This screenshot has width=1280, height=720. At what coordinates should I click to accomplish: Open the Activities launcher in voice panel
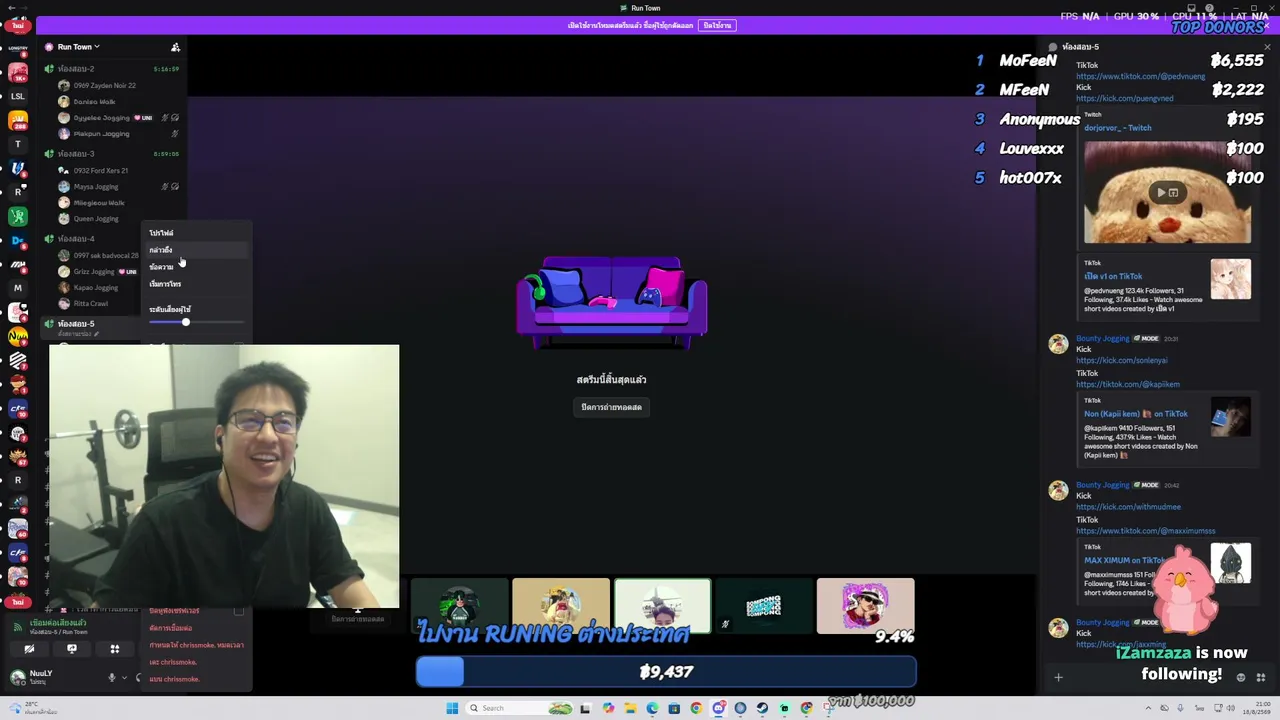coord(115,649)
